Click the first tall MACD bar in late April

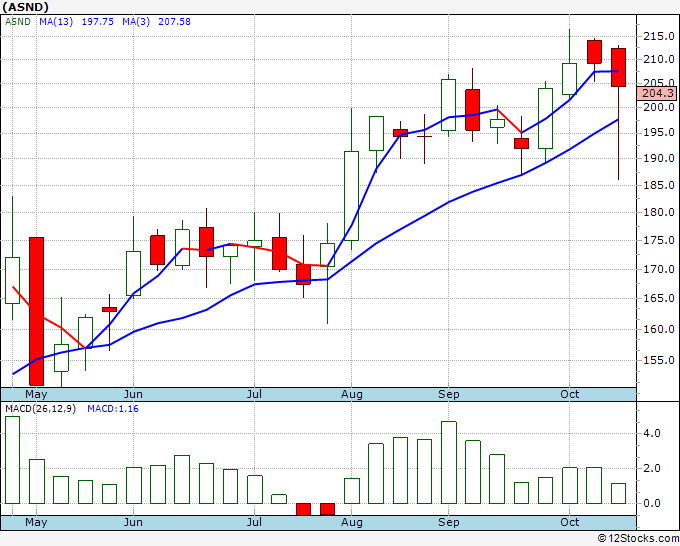[x=12, y=460]
